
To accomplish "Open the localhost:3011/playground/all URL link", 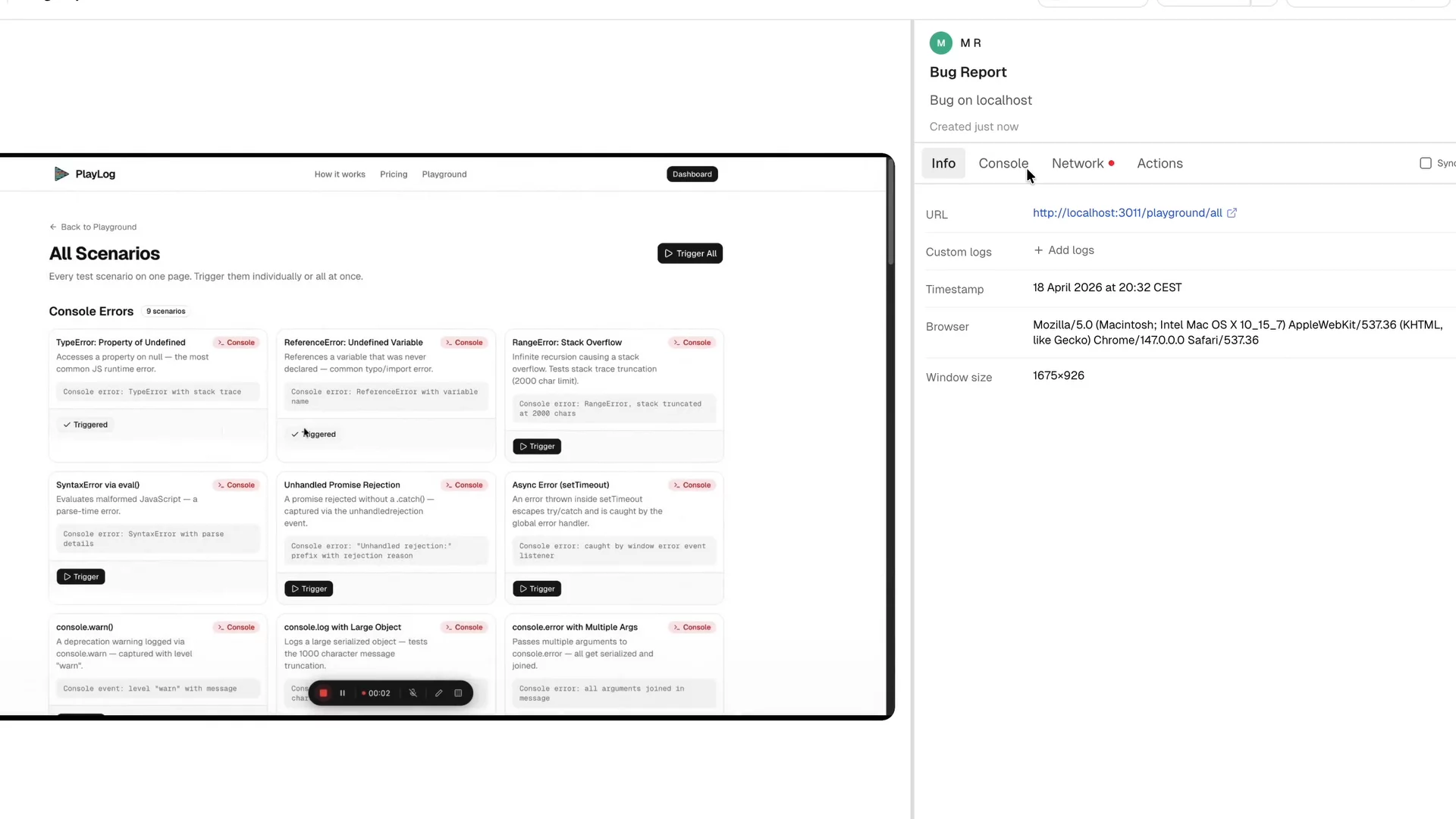I will [x=1127, y=213].
